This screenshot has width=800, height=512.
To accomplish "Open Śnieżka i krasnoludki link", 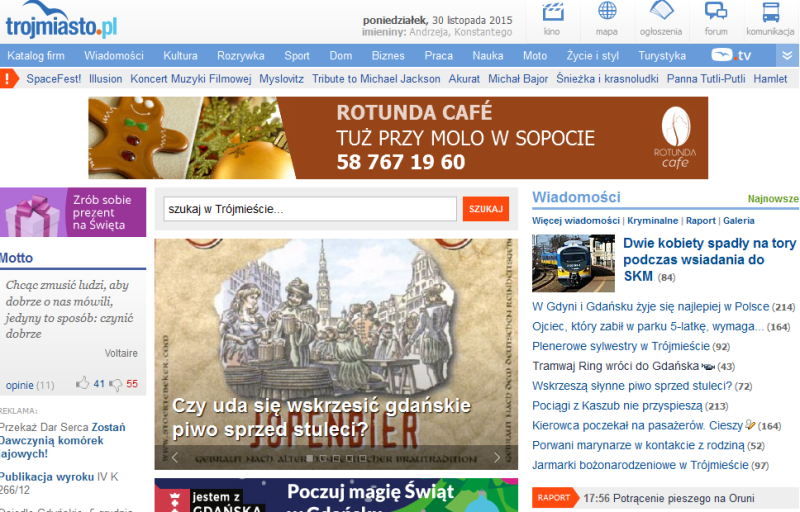I will (607, 79).
